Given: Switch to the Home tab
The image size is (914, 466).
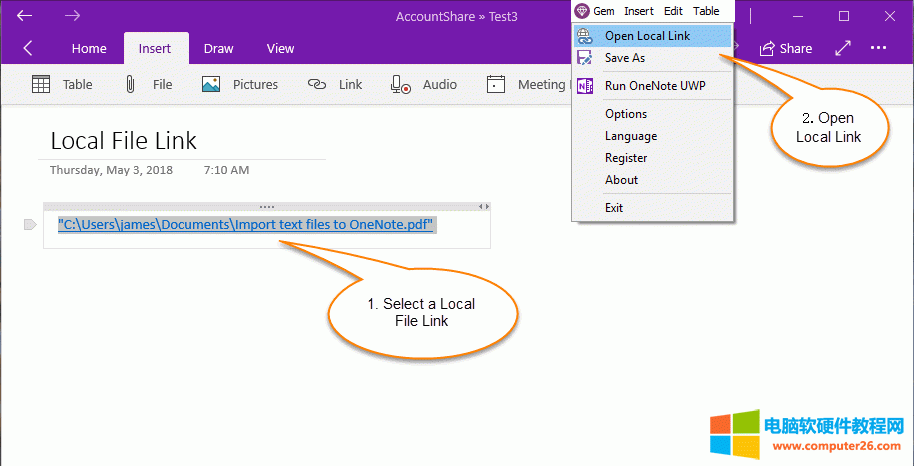Looking at the screenshot, I should pyautogui.click(x=89, y=48).
